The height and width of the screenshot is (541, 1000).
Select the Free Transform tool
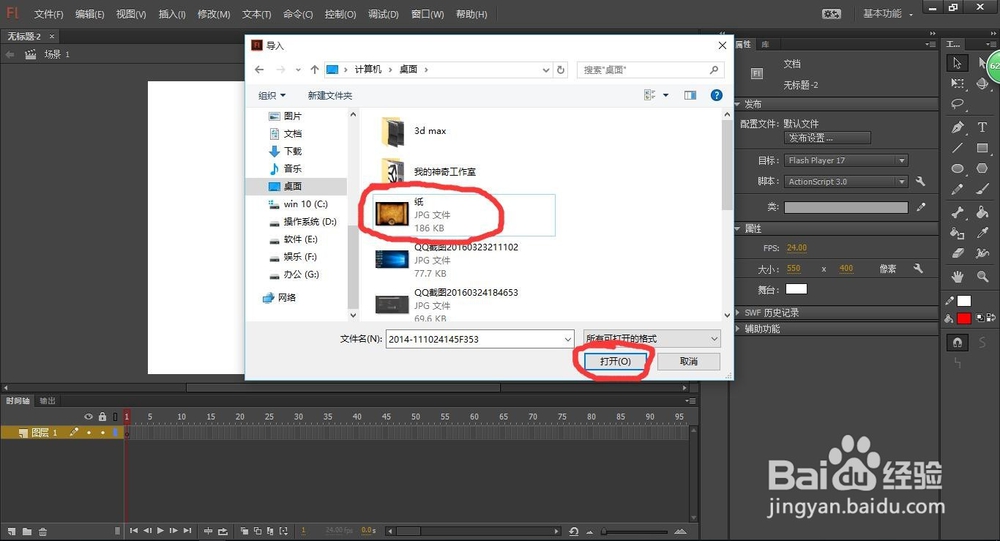(x=957, y=84)
